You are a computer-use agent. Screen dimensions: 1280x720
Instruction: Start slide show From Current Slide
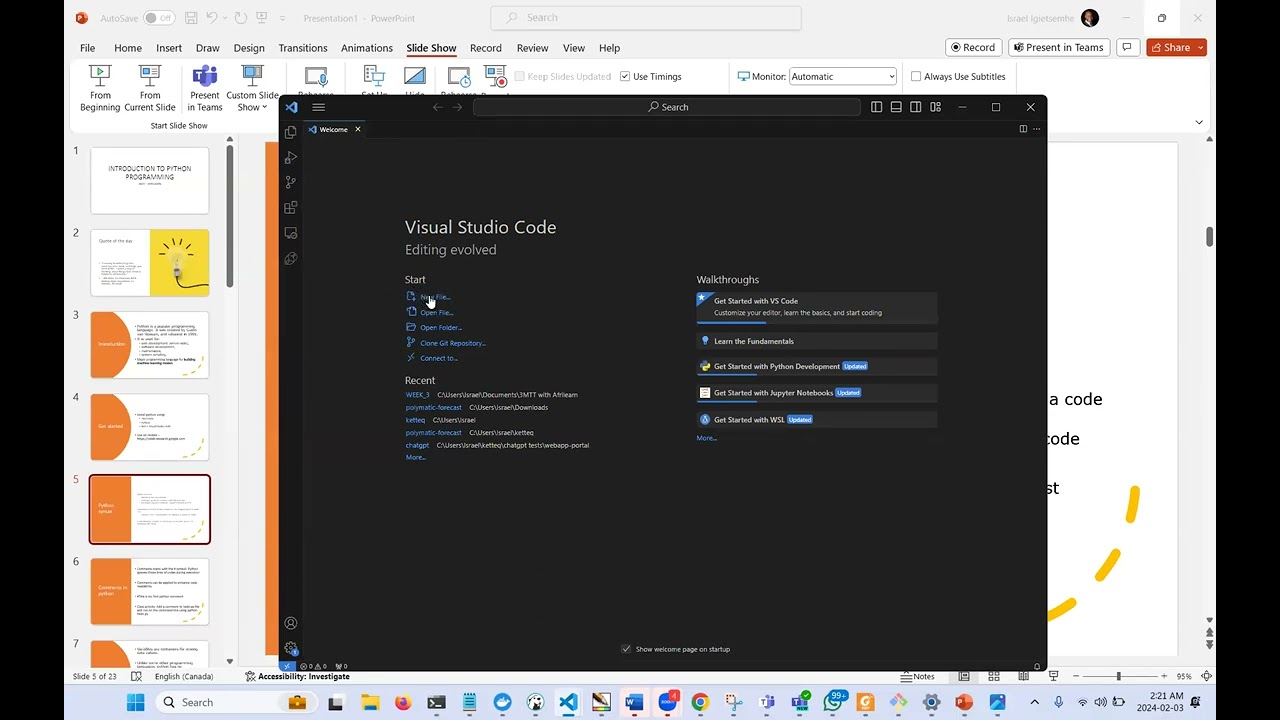point(150,88)
